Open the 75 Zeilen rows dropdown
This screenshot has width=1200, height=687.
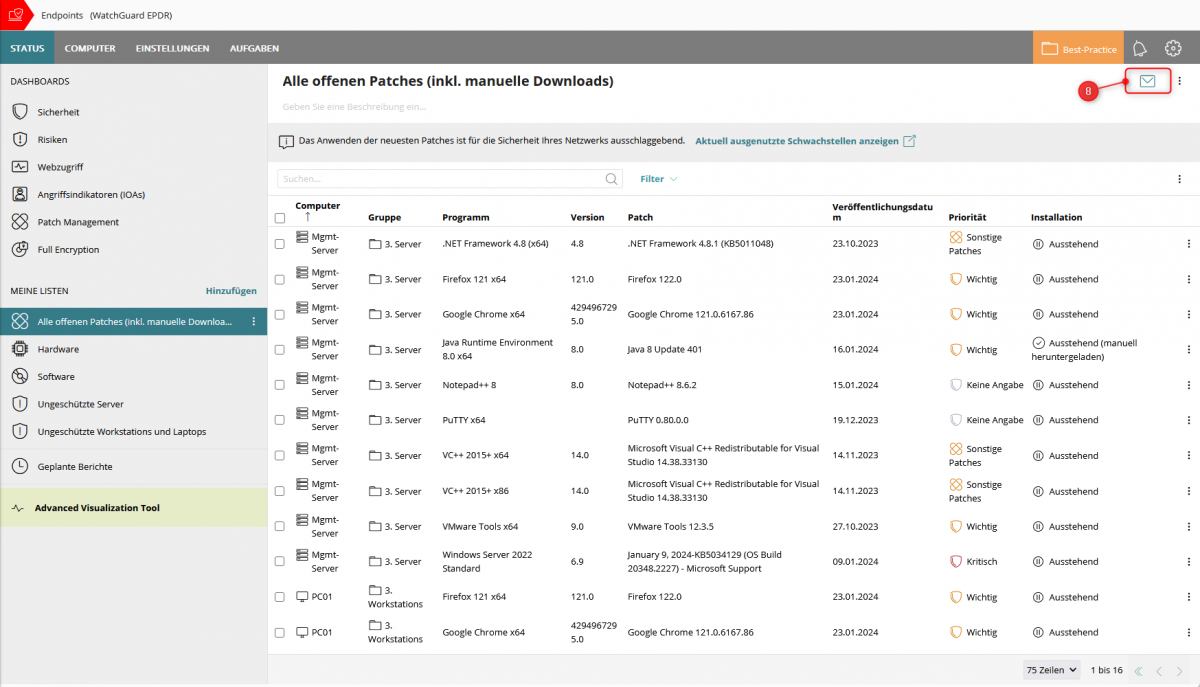coord(1050,670)
